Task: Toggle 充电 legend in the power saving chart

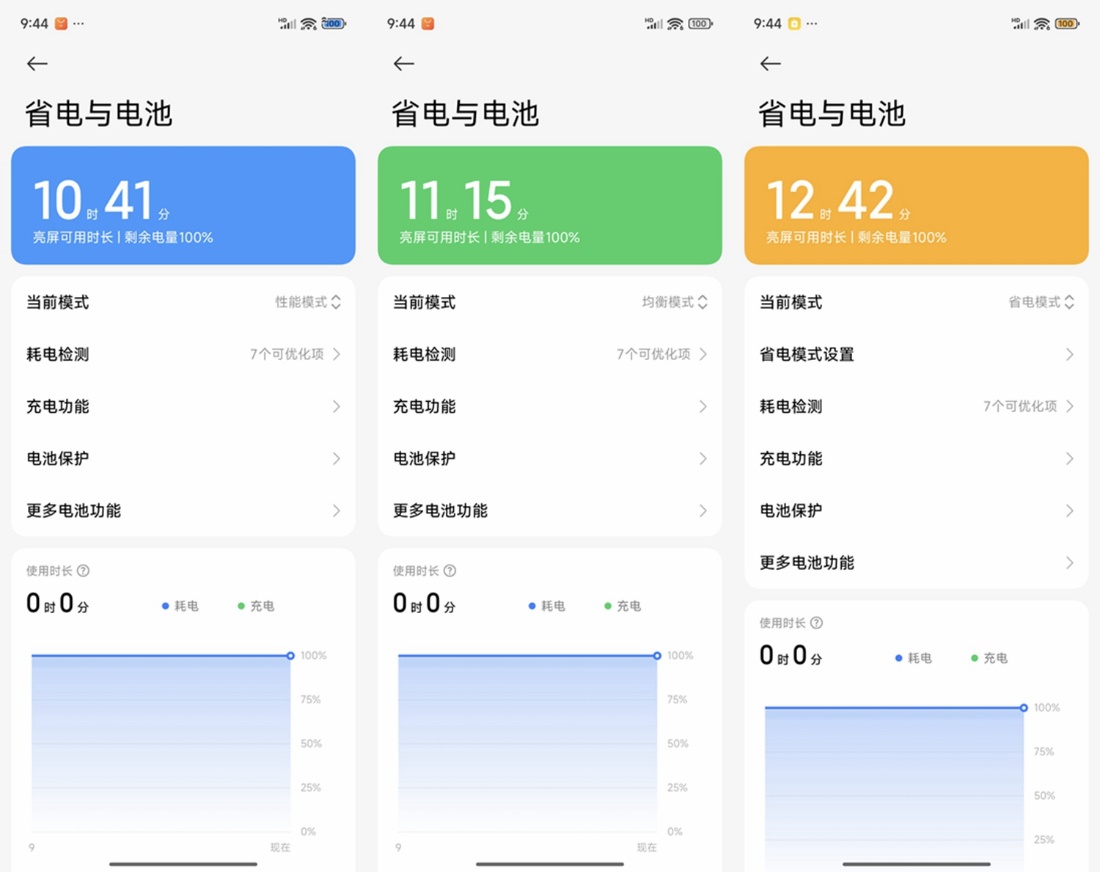Action: click(x=989, y=657)
